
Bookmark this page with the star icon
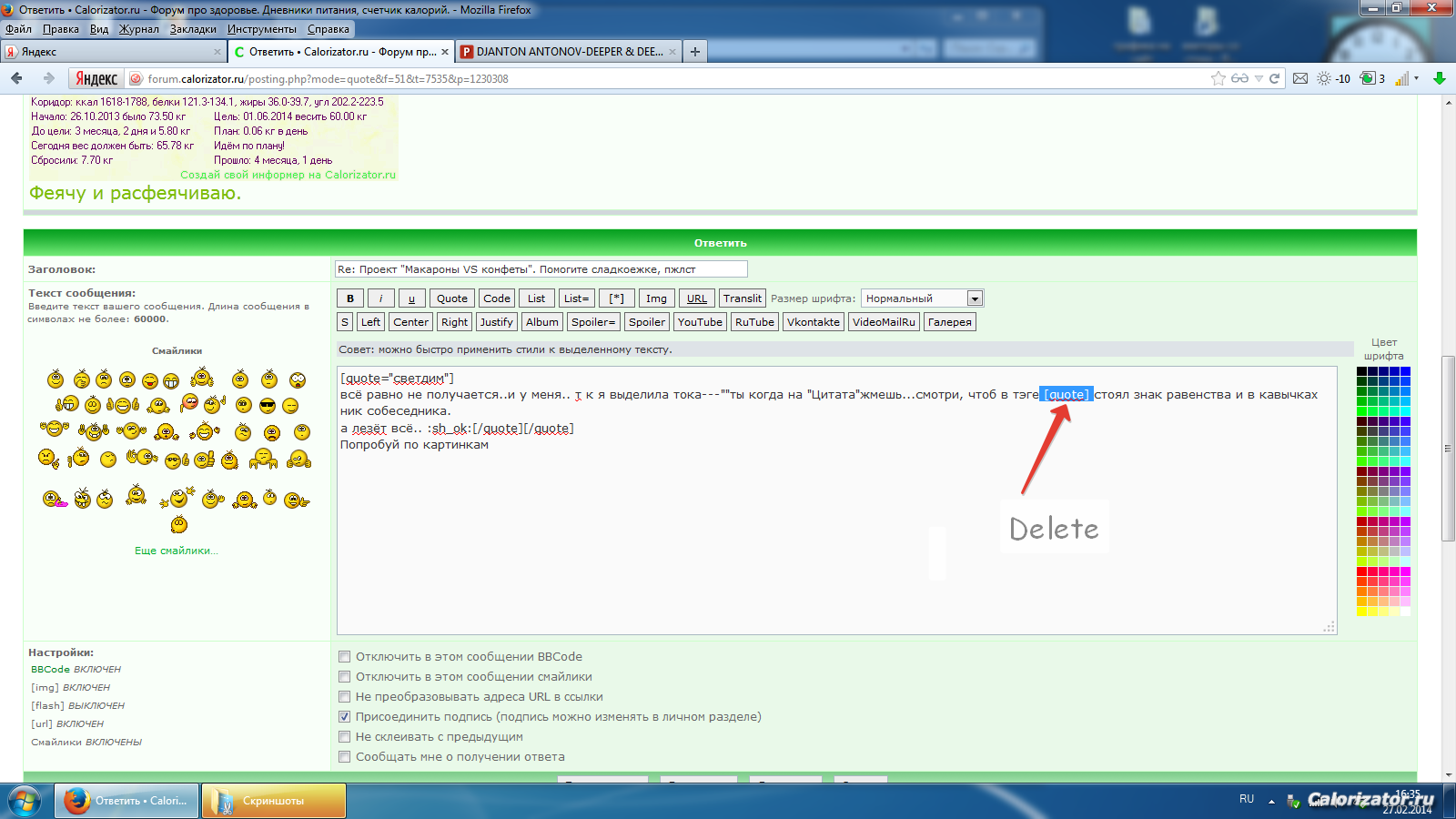pos(1218,78)
